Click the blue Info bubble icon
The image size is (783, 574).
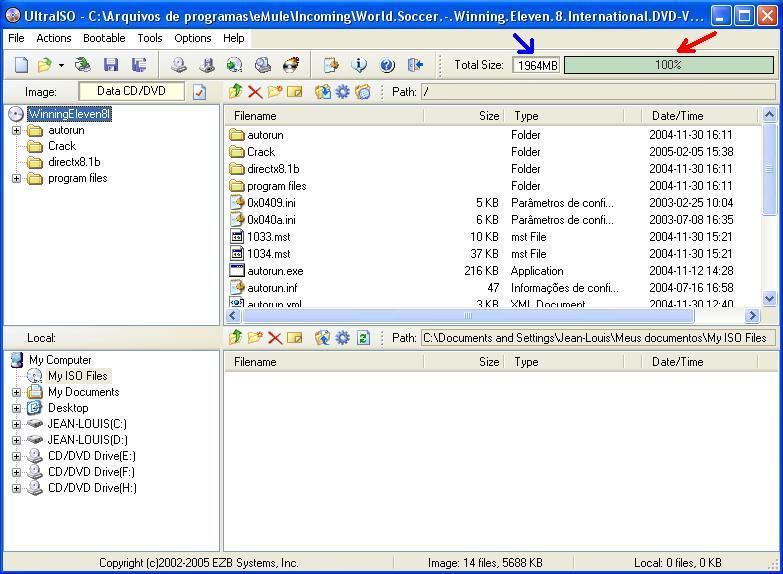coord(359,65)
